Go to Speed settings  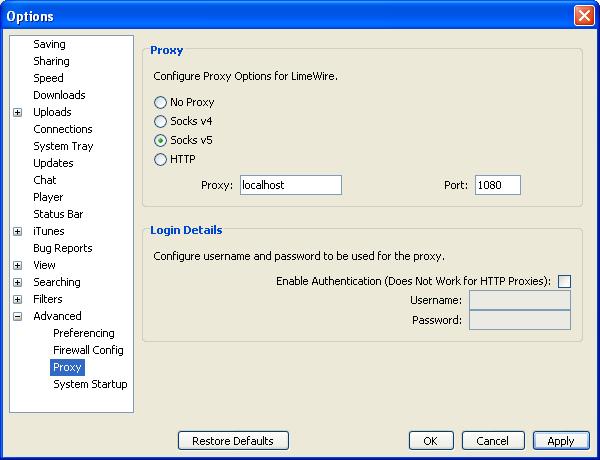point(48,78)
